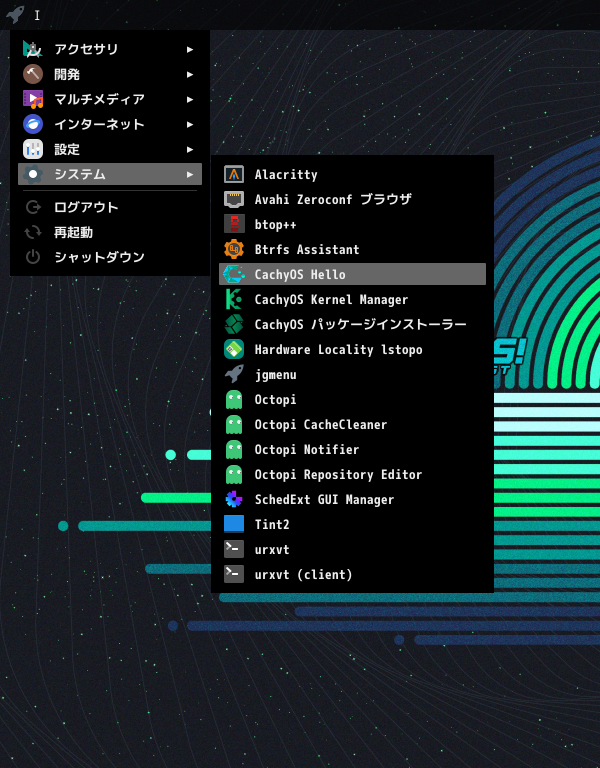
Task: Select the jgmenu text entry
Action: [x=275, y=375]
